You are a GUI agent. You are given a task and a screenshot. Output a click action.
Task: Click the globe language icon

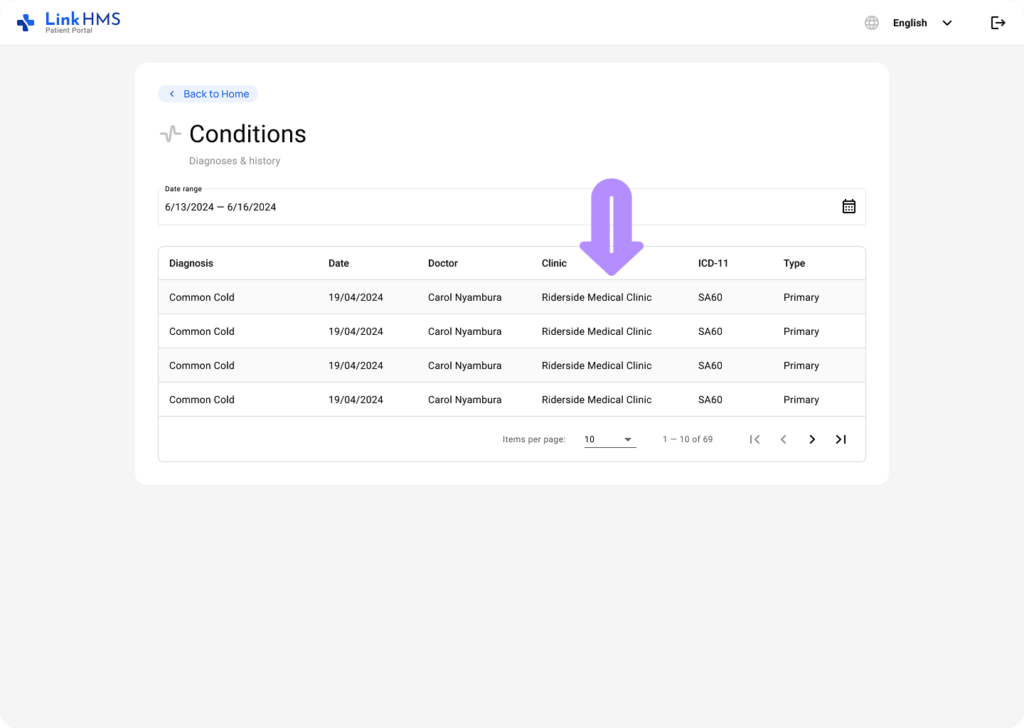871,23
